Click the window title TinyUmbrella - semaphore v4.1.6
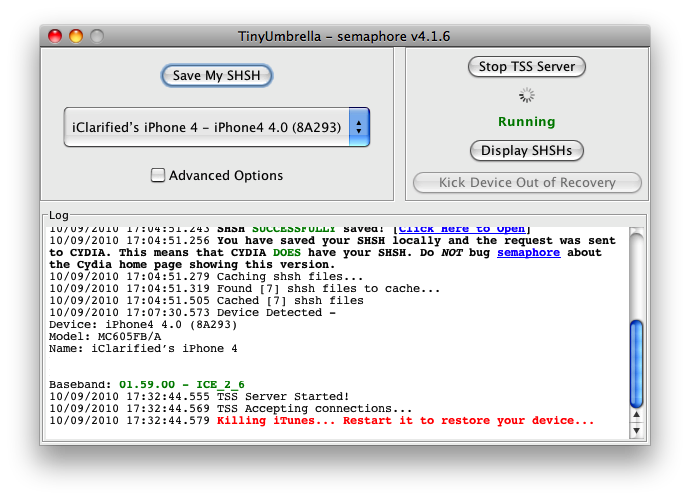690x500 pixels. pyautogui.click(x=344, y=36)
